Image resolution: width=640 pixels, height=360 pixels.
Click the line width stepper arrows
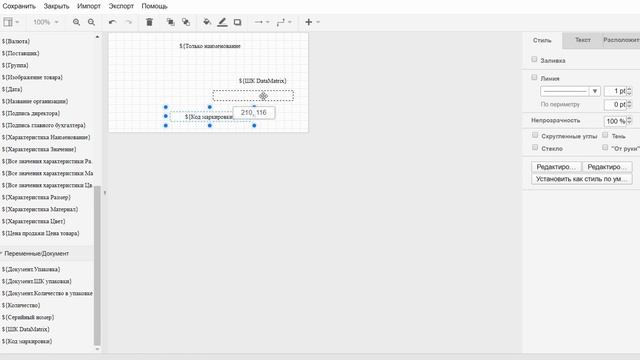click(629, 91)
